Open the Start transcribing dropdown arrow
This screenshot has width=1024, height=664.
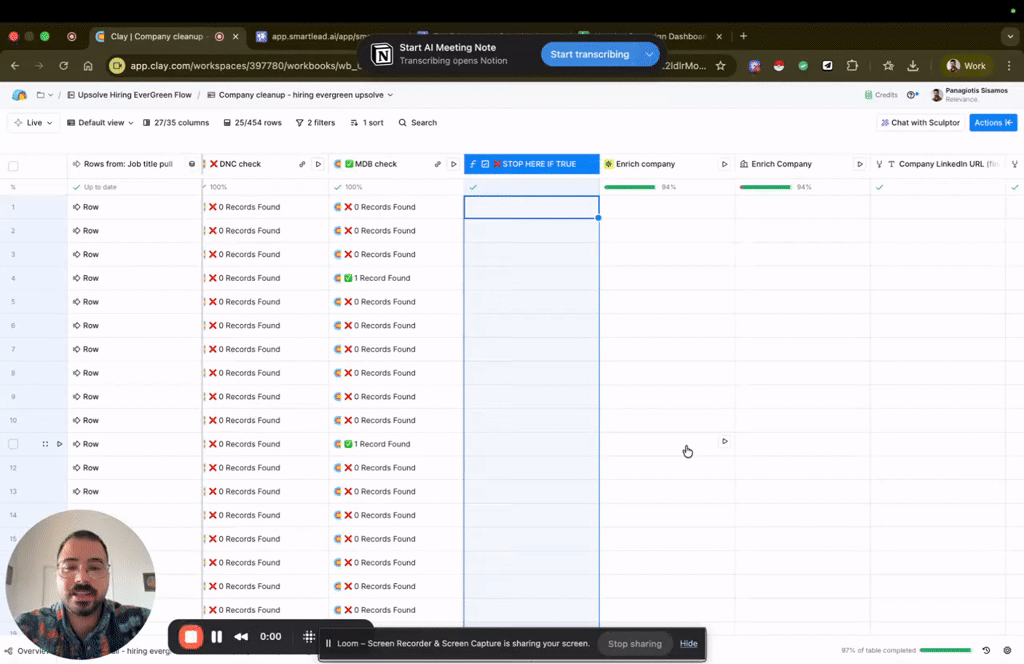tap(650, 54)
